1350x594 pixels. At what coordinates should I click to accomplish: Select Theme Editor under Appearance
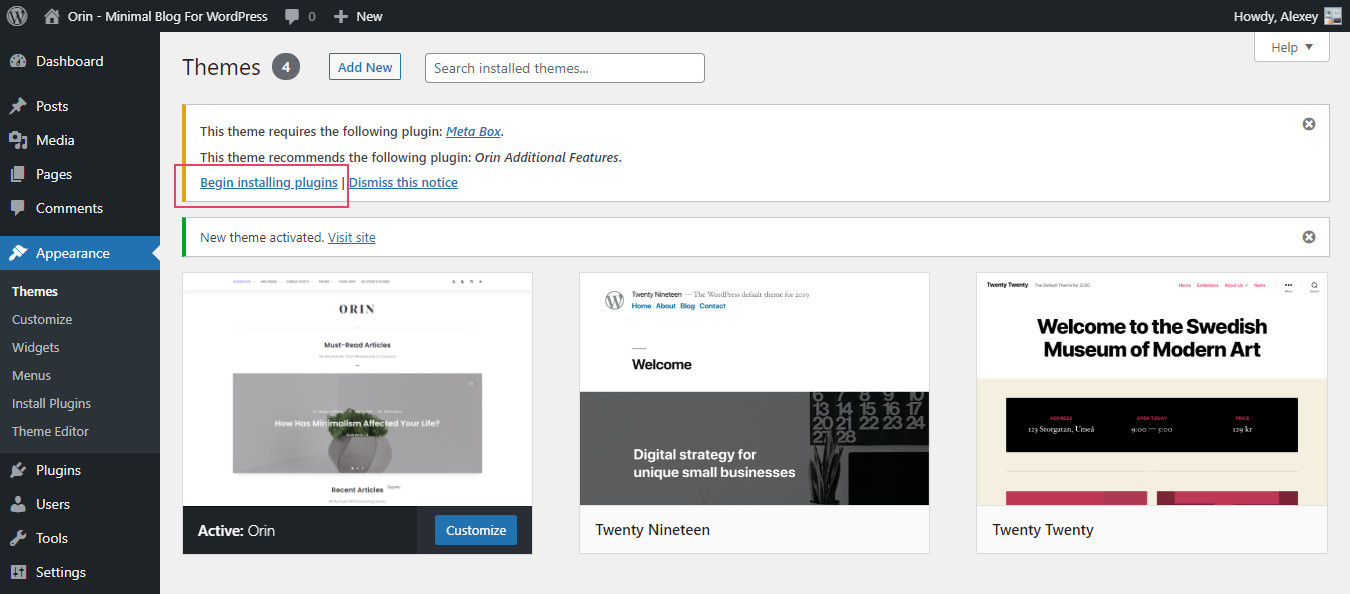tap(50, 431)
